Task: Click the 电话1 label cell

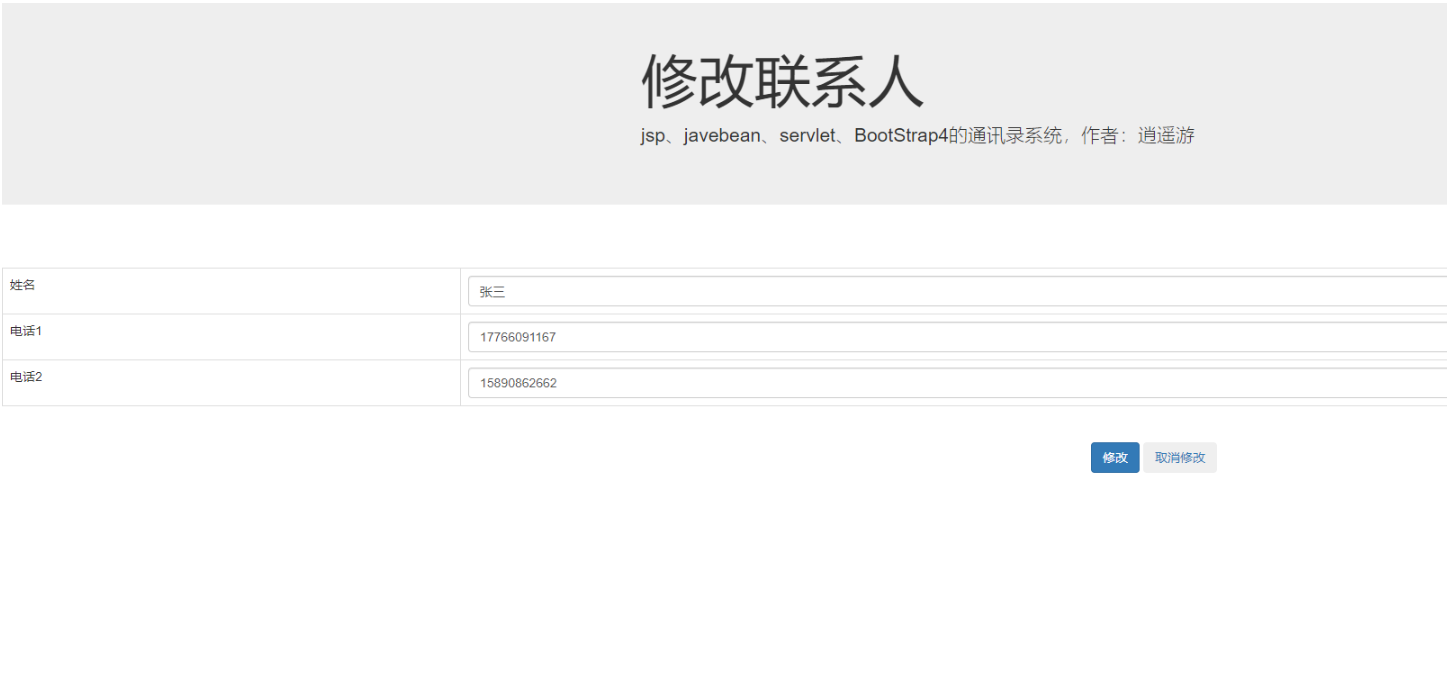Action: click(x=231, y=337)
